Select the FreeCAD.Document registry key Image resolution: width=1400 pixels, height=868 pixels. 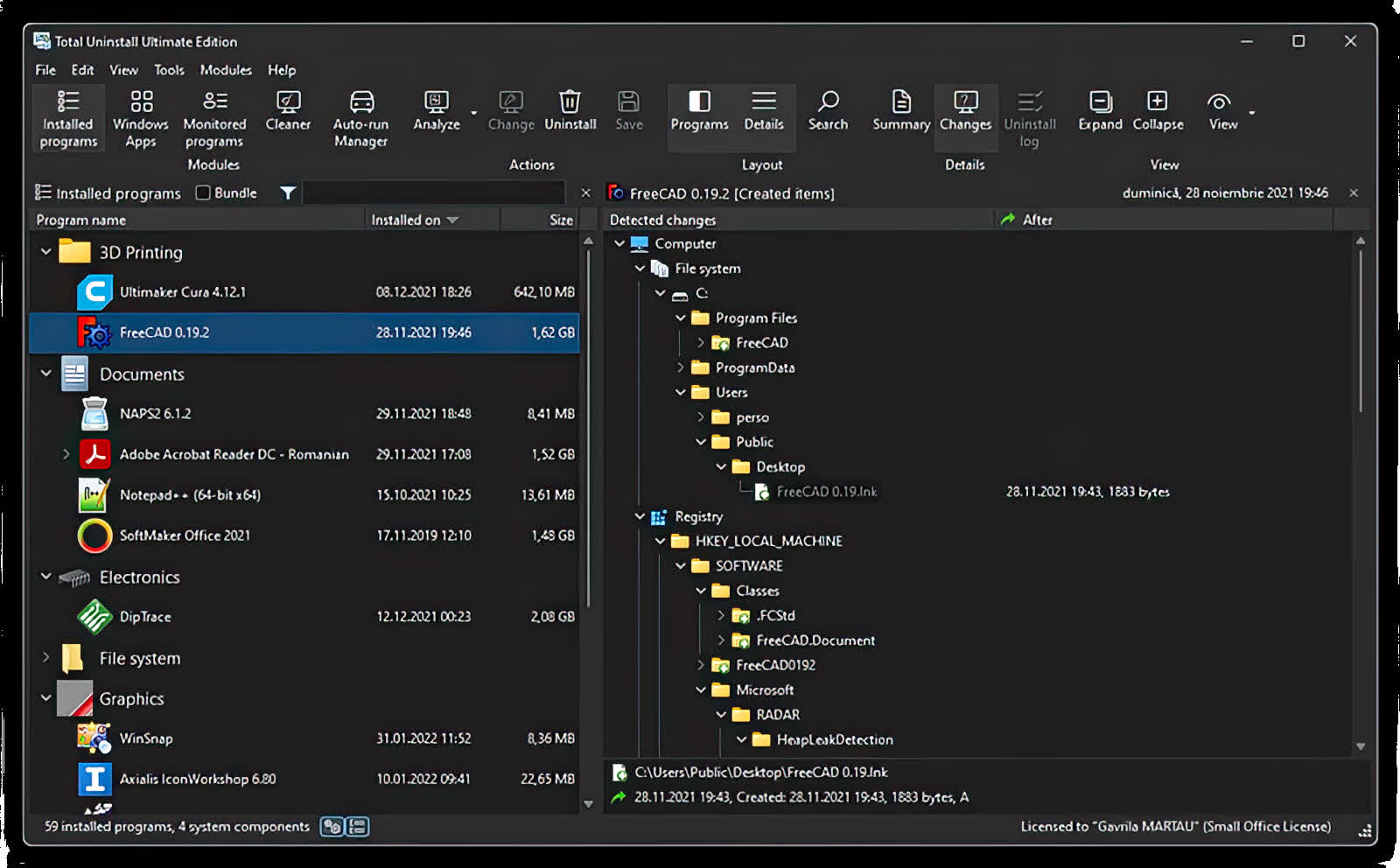pos(815,640)
